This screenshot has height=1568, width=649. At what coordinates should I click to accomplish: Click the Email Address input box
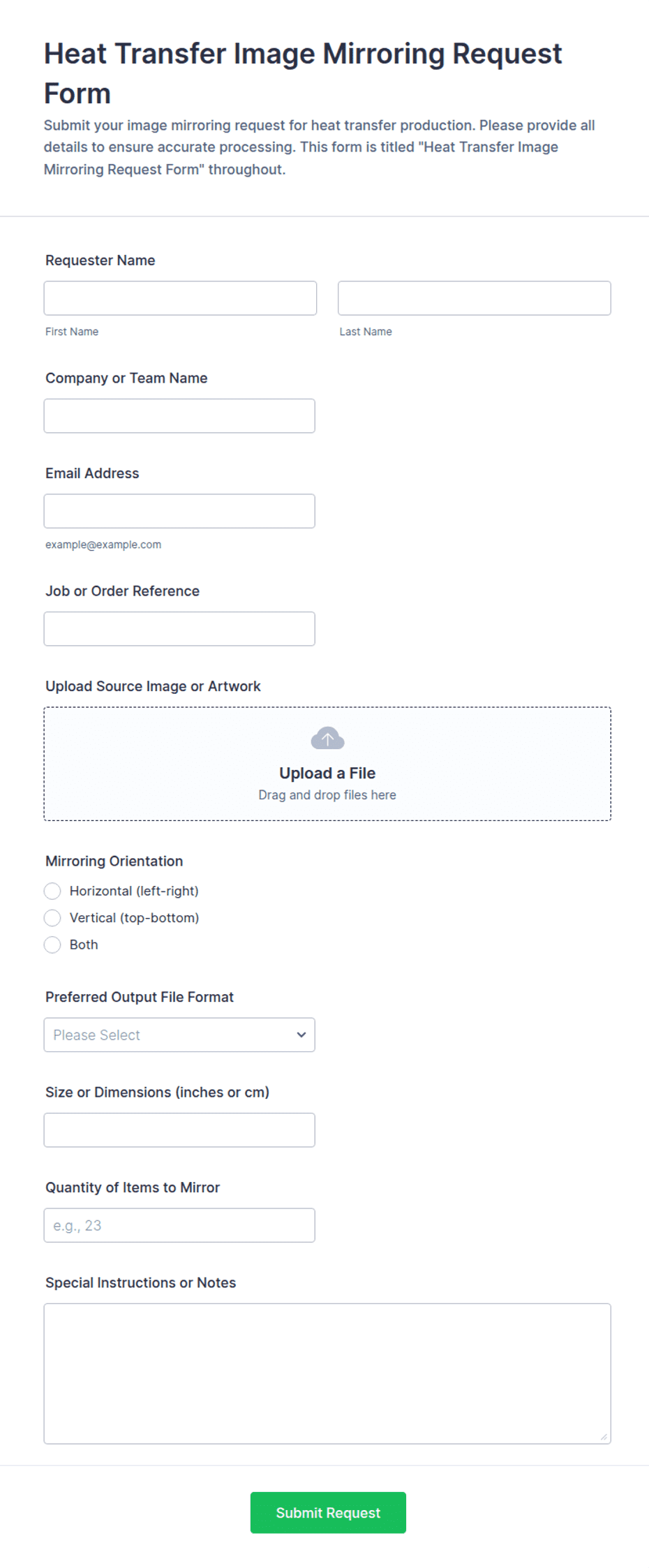[179, 511]
